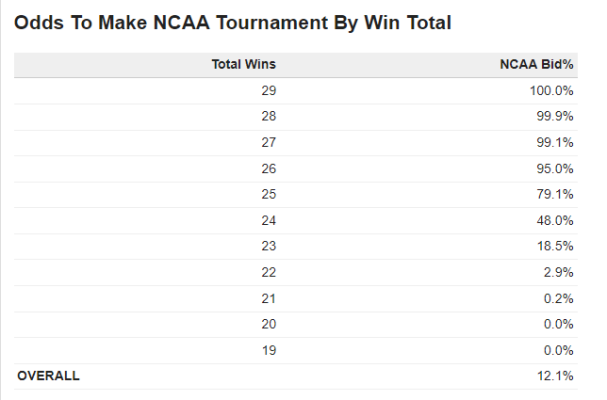Click the Odds To Make NCAA Tournament heading

coord(233,22)
